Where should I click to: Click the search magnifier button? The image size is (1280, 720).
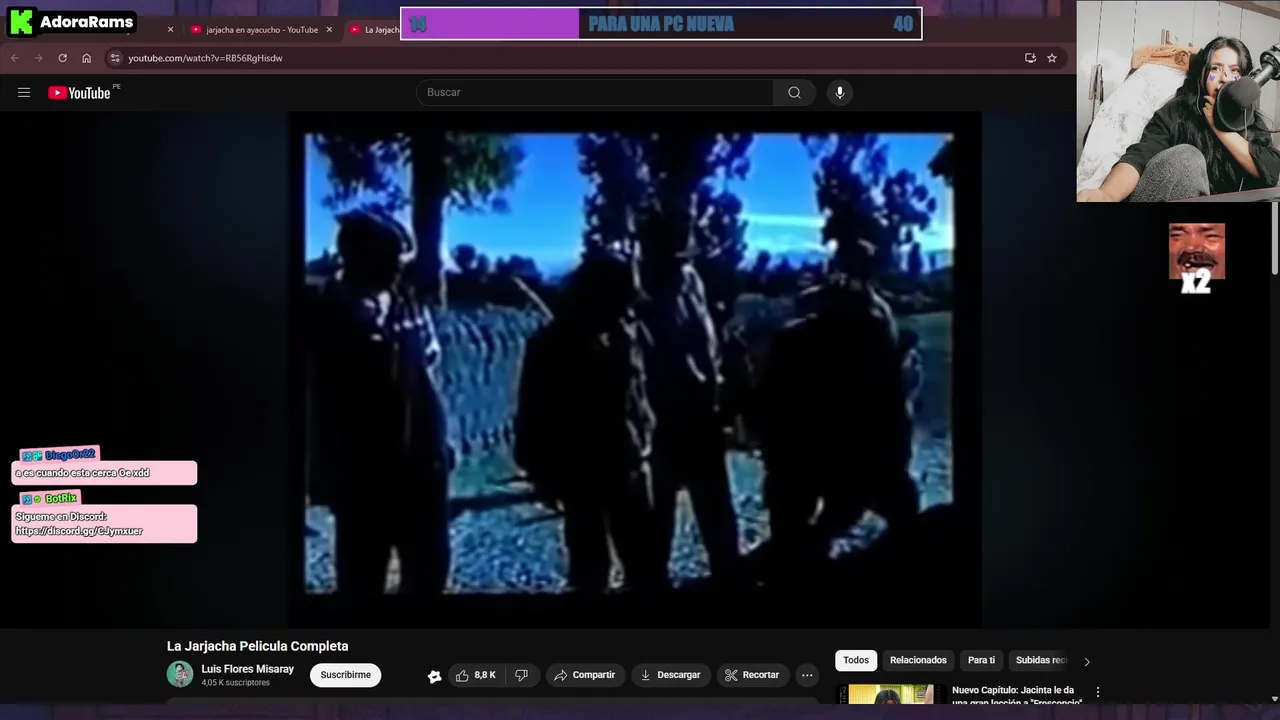point(794,93)
